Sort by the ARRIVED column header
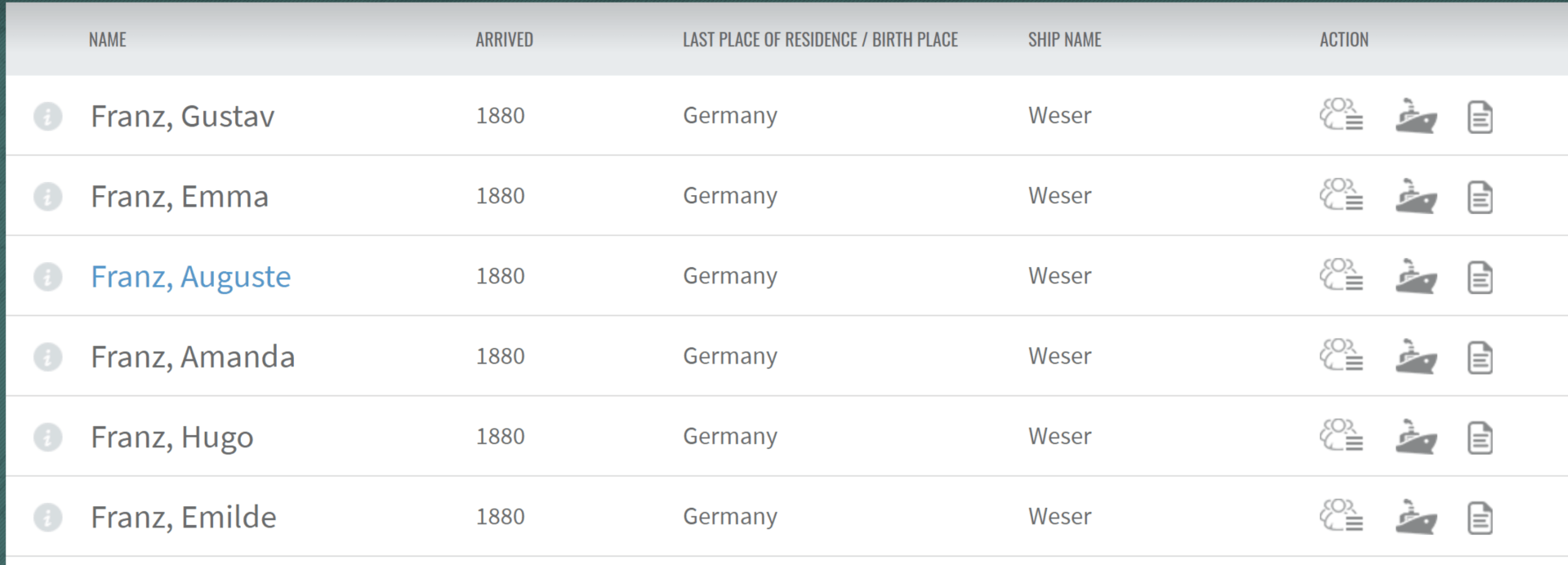 tap(504, 39)
